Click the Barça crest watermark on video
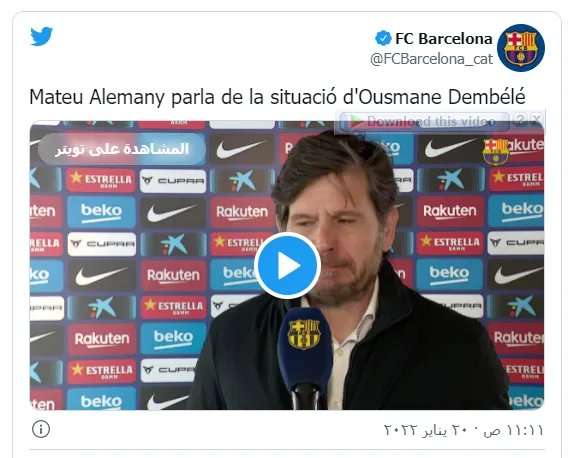The height and width of the screenshot is (458, 571). tap(496, 151)
